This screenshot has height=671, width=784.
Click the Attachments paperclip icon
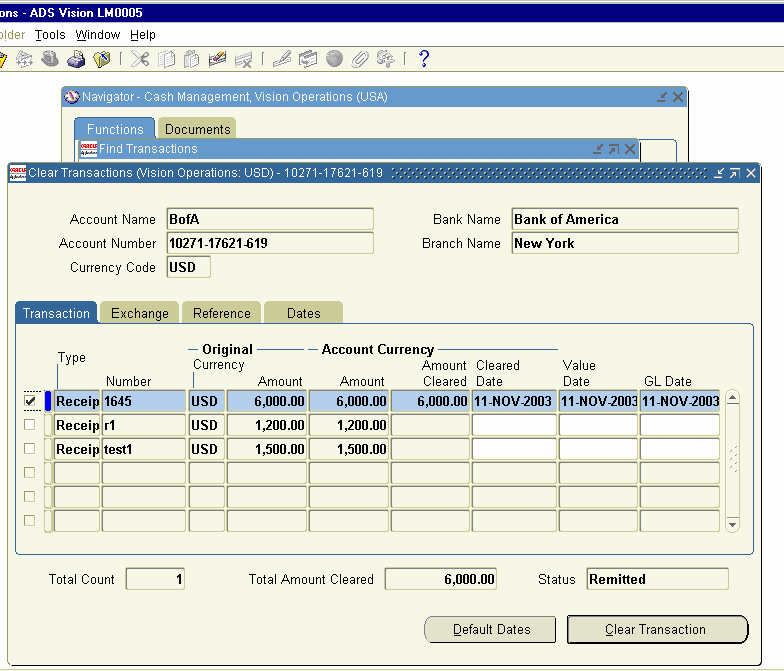coord(360,59)
